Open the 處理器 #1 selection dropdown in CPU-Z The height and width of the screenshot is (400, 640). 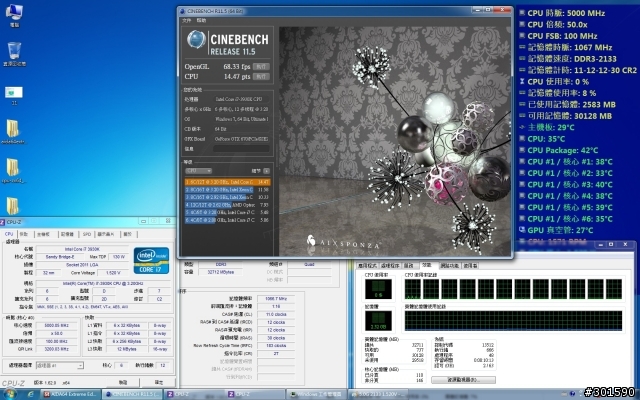pos(60,365)
